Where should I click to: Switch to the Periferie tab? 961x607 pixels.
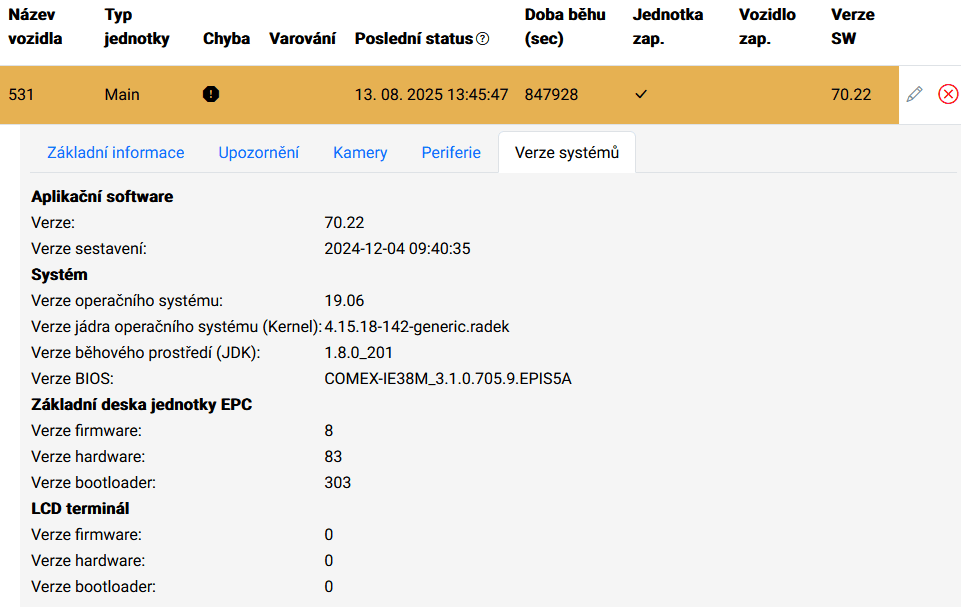[x=451, y=153]
